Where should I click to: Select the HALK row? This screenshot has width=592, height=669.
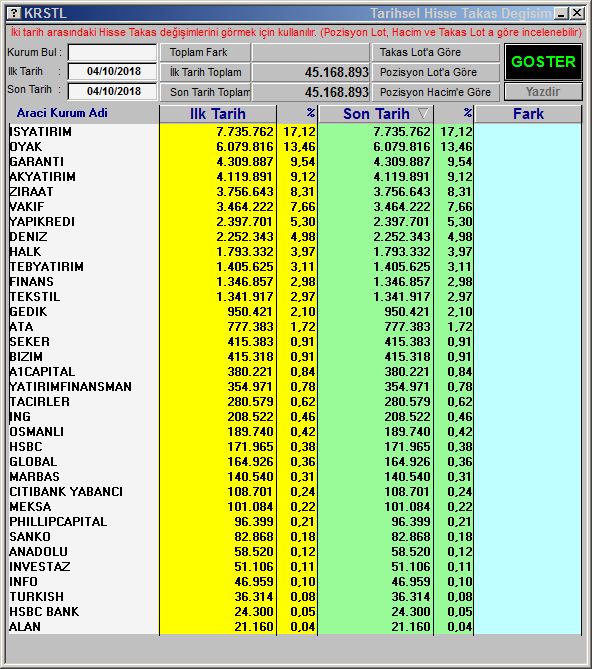tap(295, 252)
